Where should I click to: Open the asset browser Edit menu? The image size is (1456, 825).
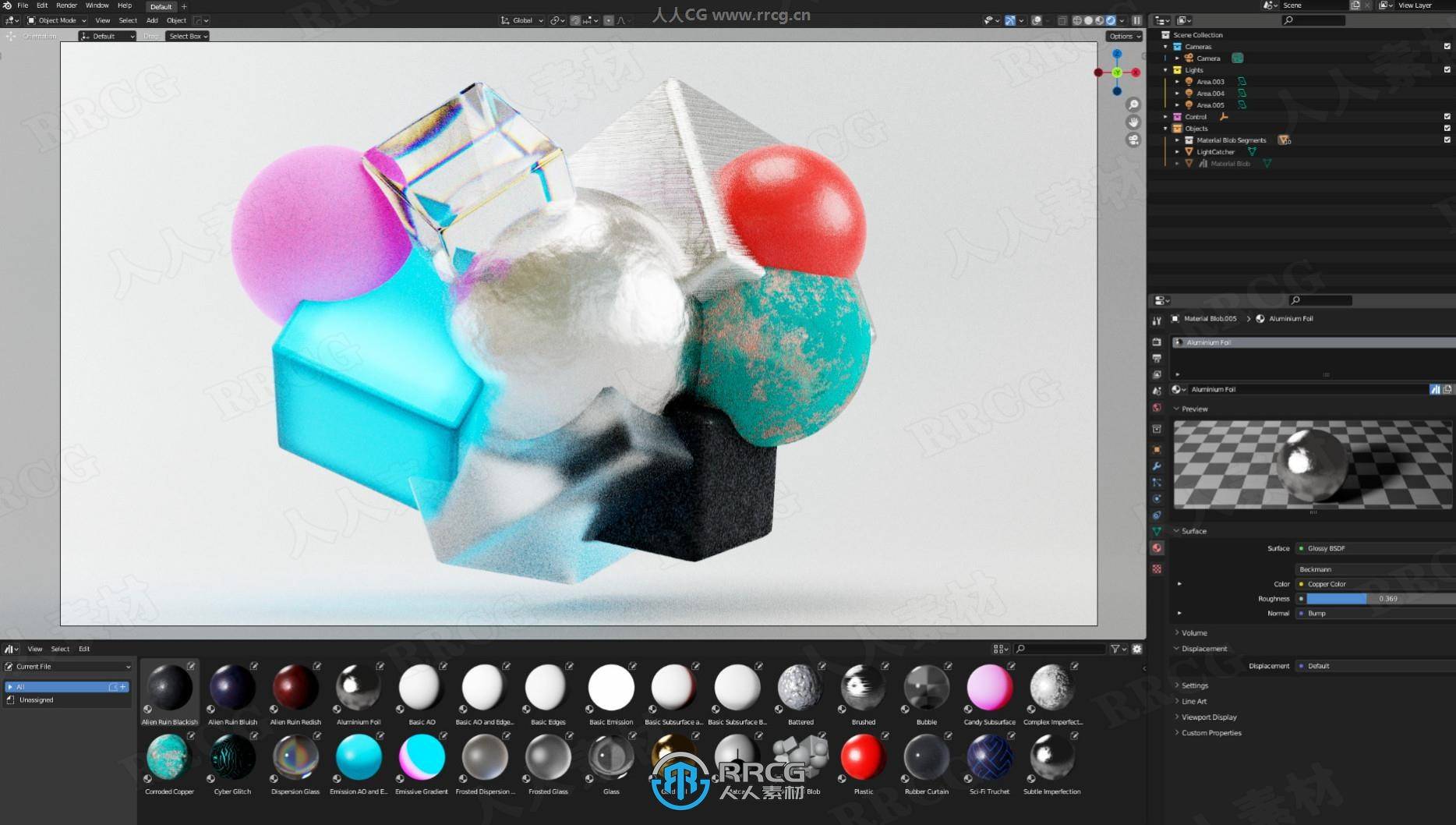pos(84,649)
